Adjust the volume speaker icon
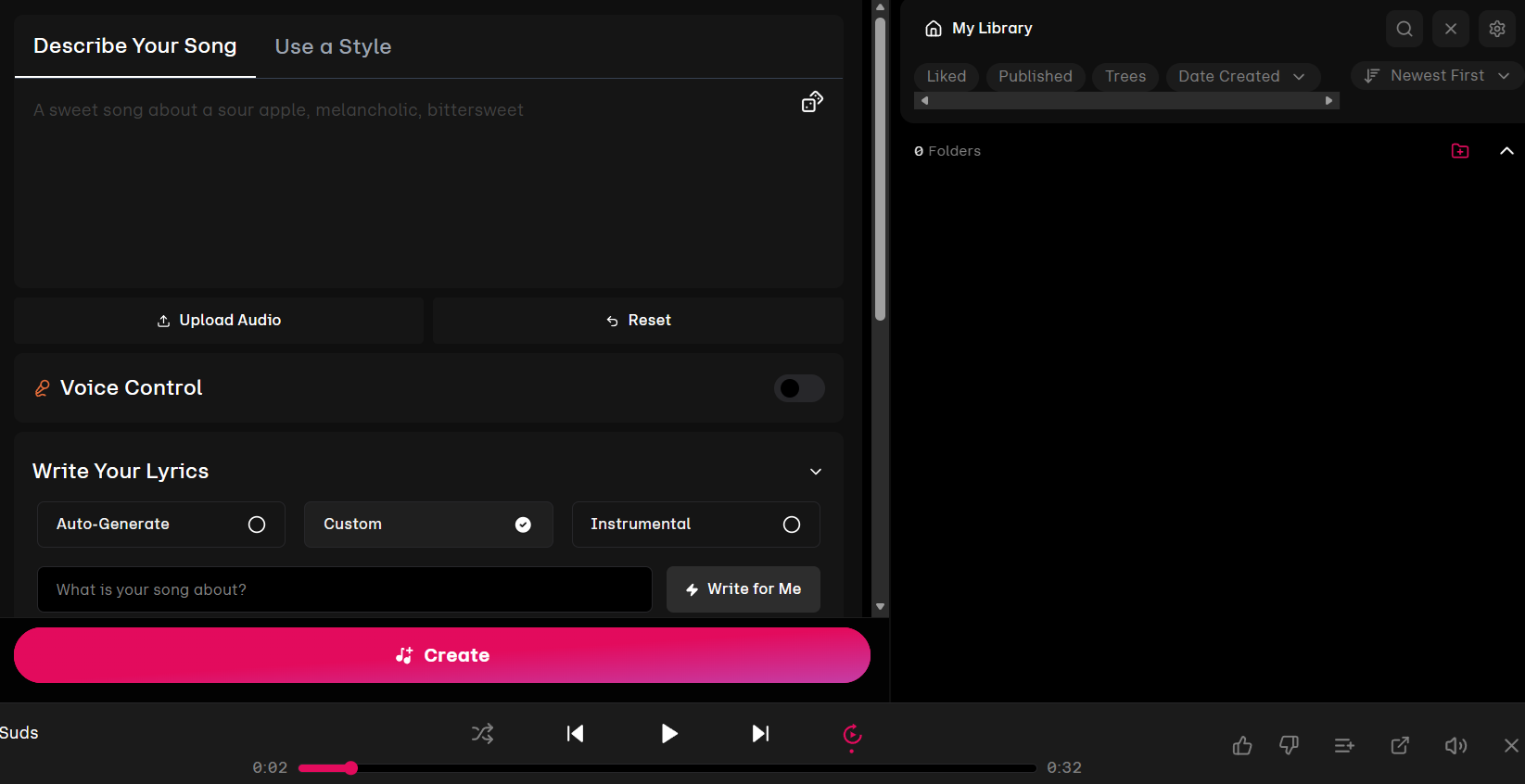Viewport: 1525px width, 784px height. pos(1455,745)
